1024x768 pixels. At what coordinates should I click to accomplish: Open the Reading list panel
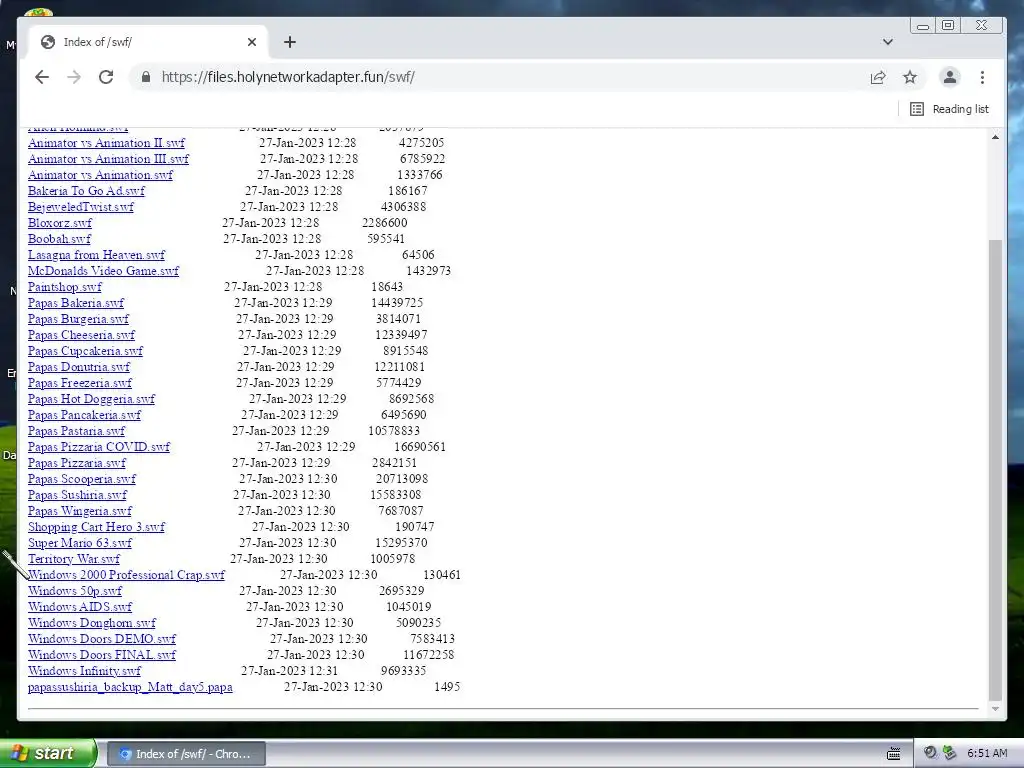pos(950,109)
